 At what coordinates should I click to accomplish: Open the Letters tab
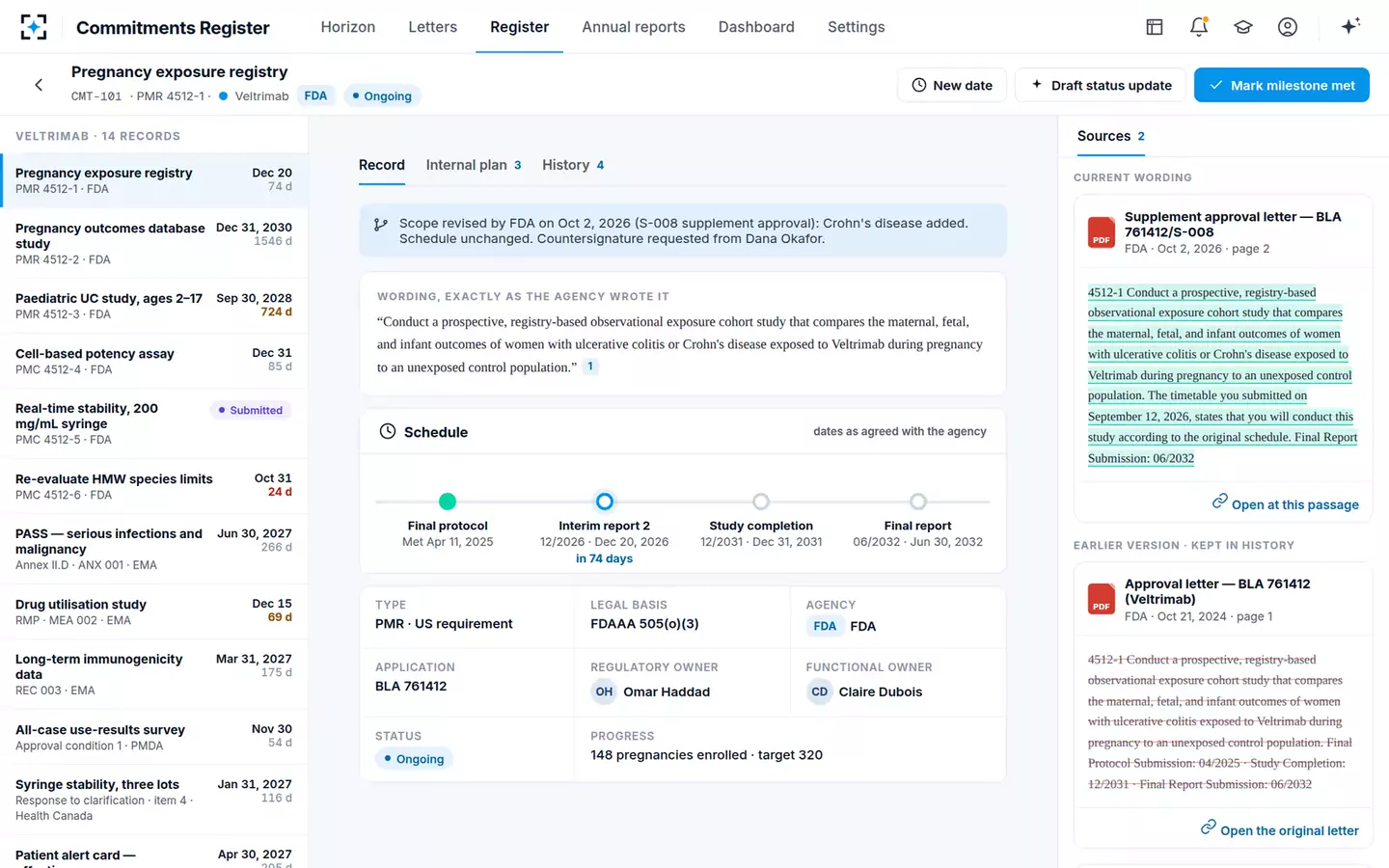[x=433, y=27]
